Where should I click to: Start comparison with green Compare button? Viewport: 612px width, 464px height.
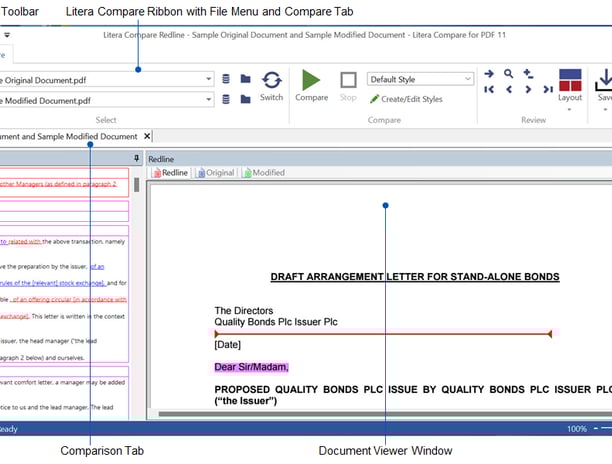tap(311, 85)
